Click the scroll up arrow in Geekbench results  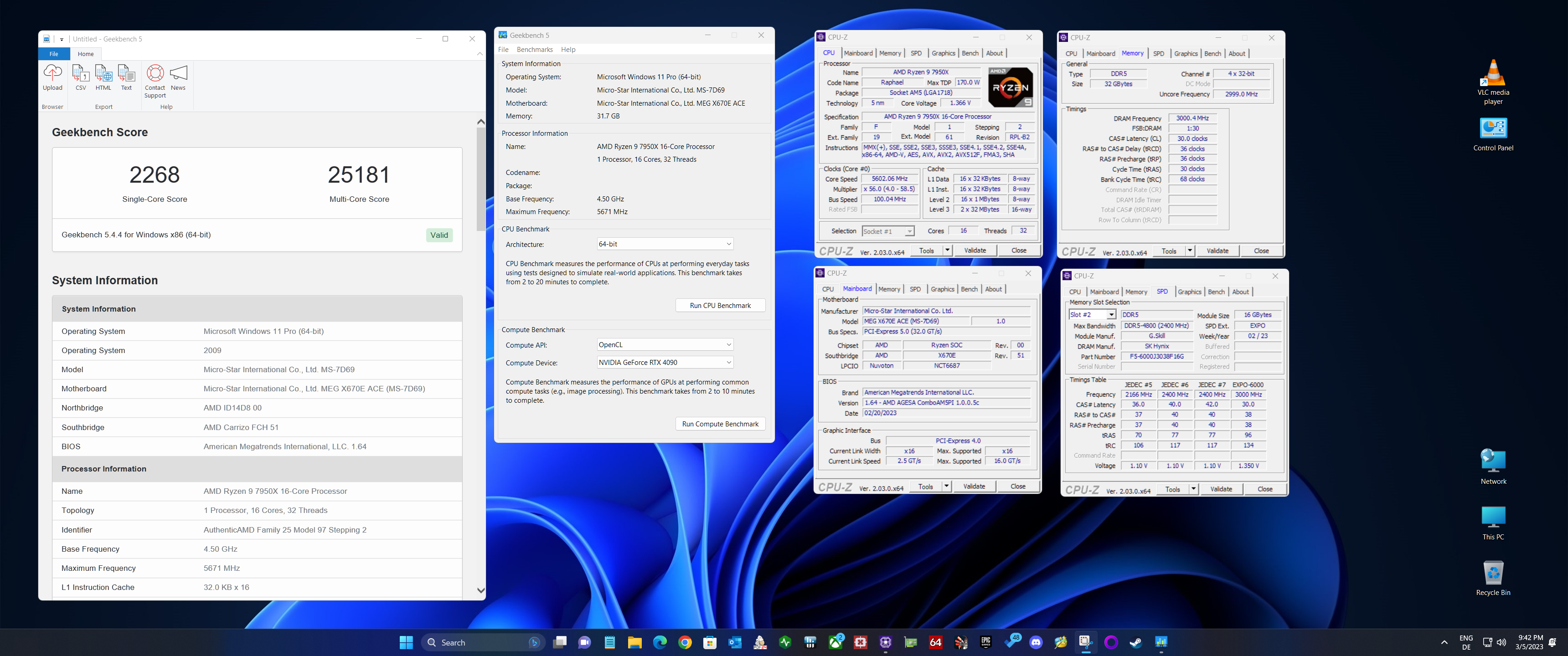(x=481, y=122)
